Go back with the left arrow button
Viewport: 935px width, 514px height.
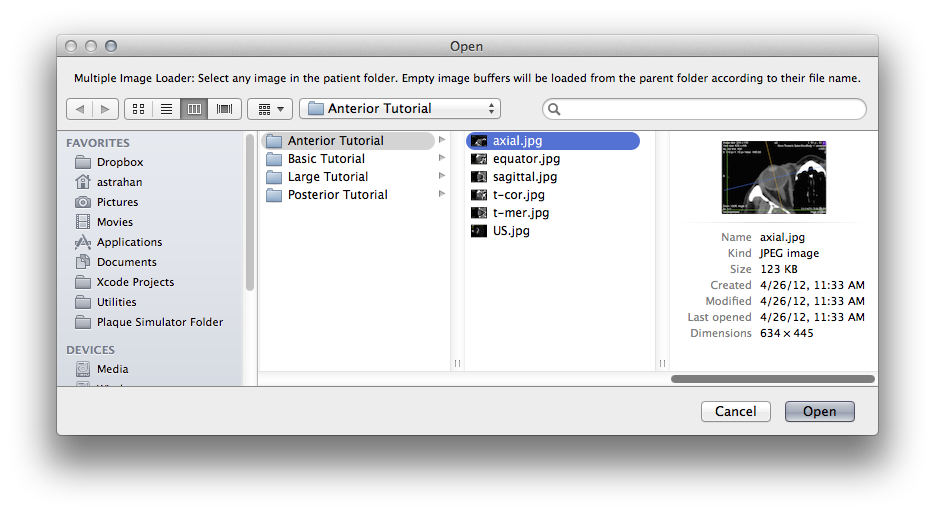click(x=79, y=109)
